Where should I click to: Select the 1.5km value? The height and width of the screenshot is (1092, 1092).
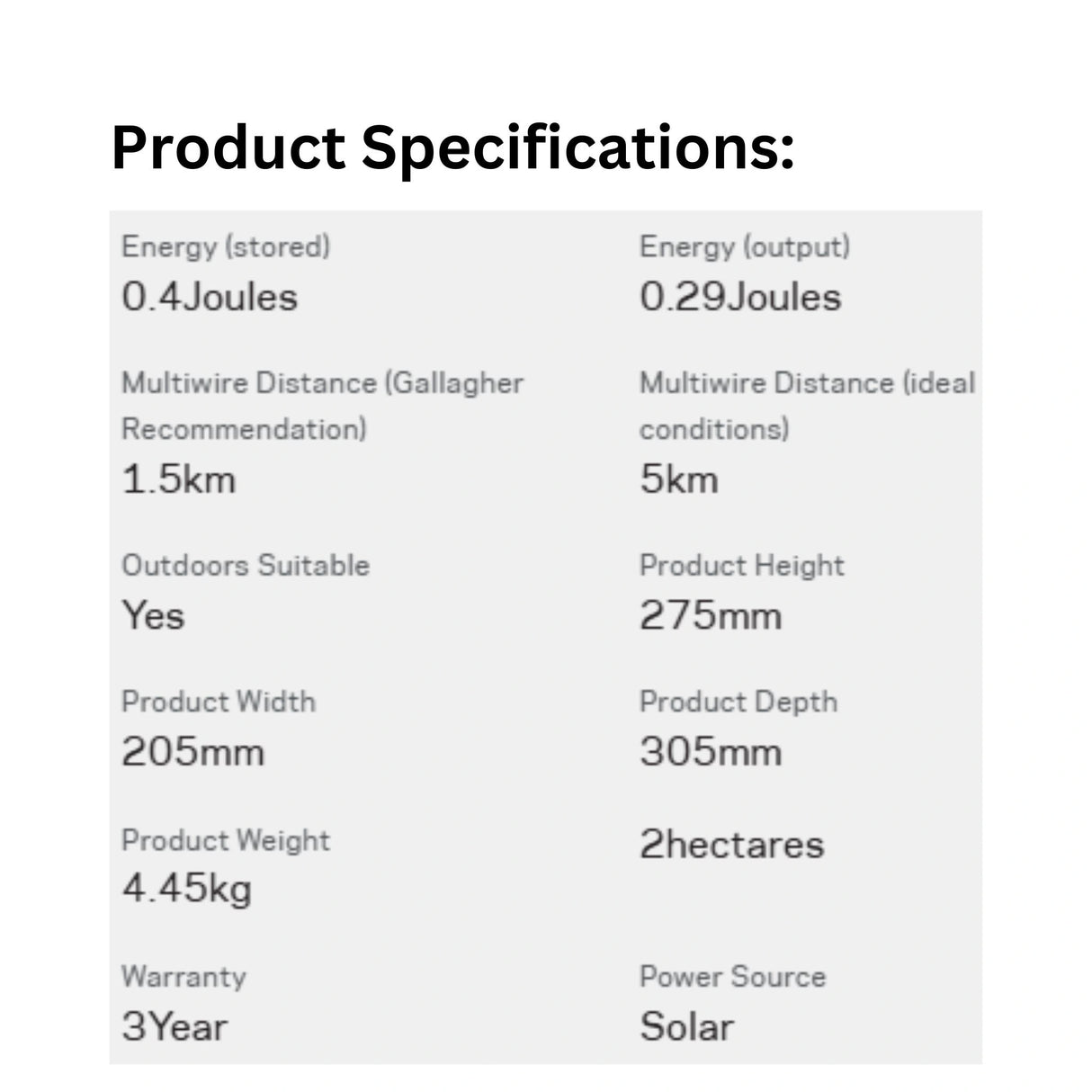pyautogui.click(x=178, y=479)
